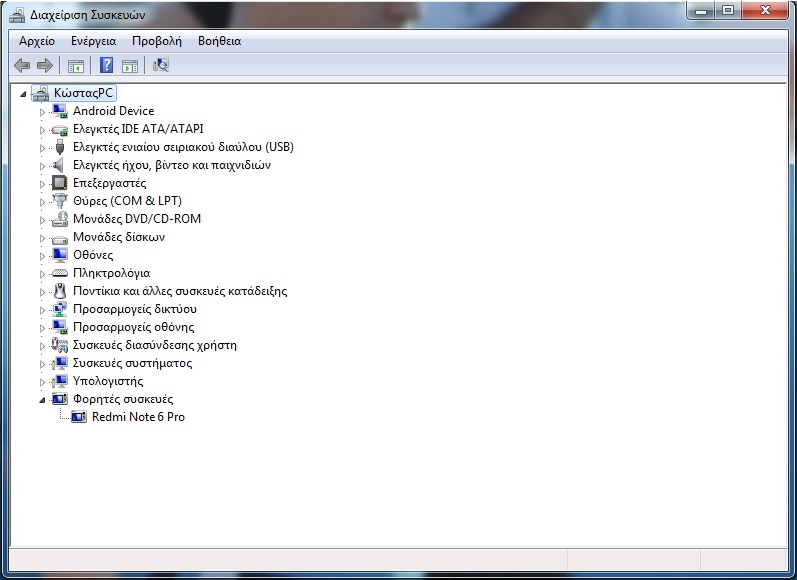Expand the Πληκτρολόγια category
Screen dimensions: 797x580
[43, 274]
